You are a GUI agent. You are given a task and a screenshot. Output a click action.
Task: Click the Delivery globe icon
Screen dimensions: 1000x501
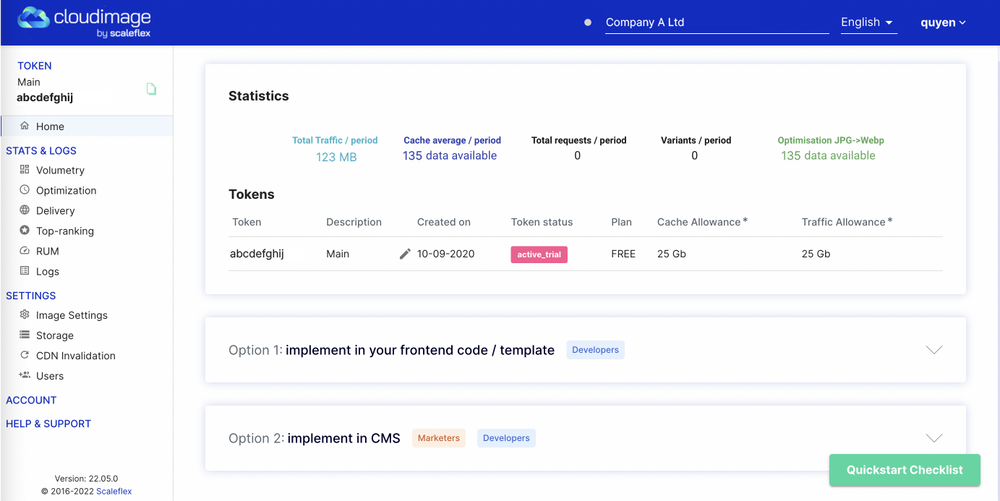point(25,210)
